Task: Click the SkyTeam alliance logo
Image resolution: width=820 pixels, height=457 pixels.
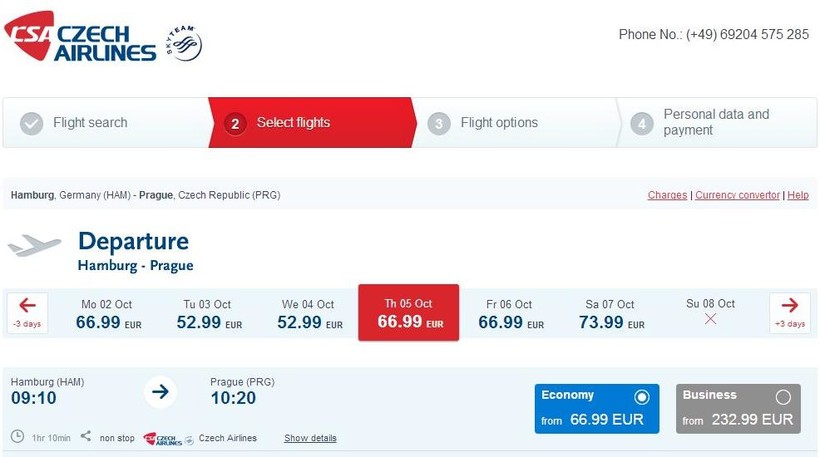Action: click(x=184, y=44)
